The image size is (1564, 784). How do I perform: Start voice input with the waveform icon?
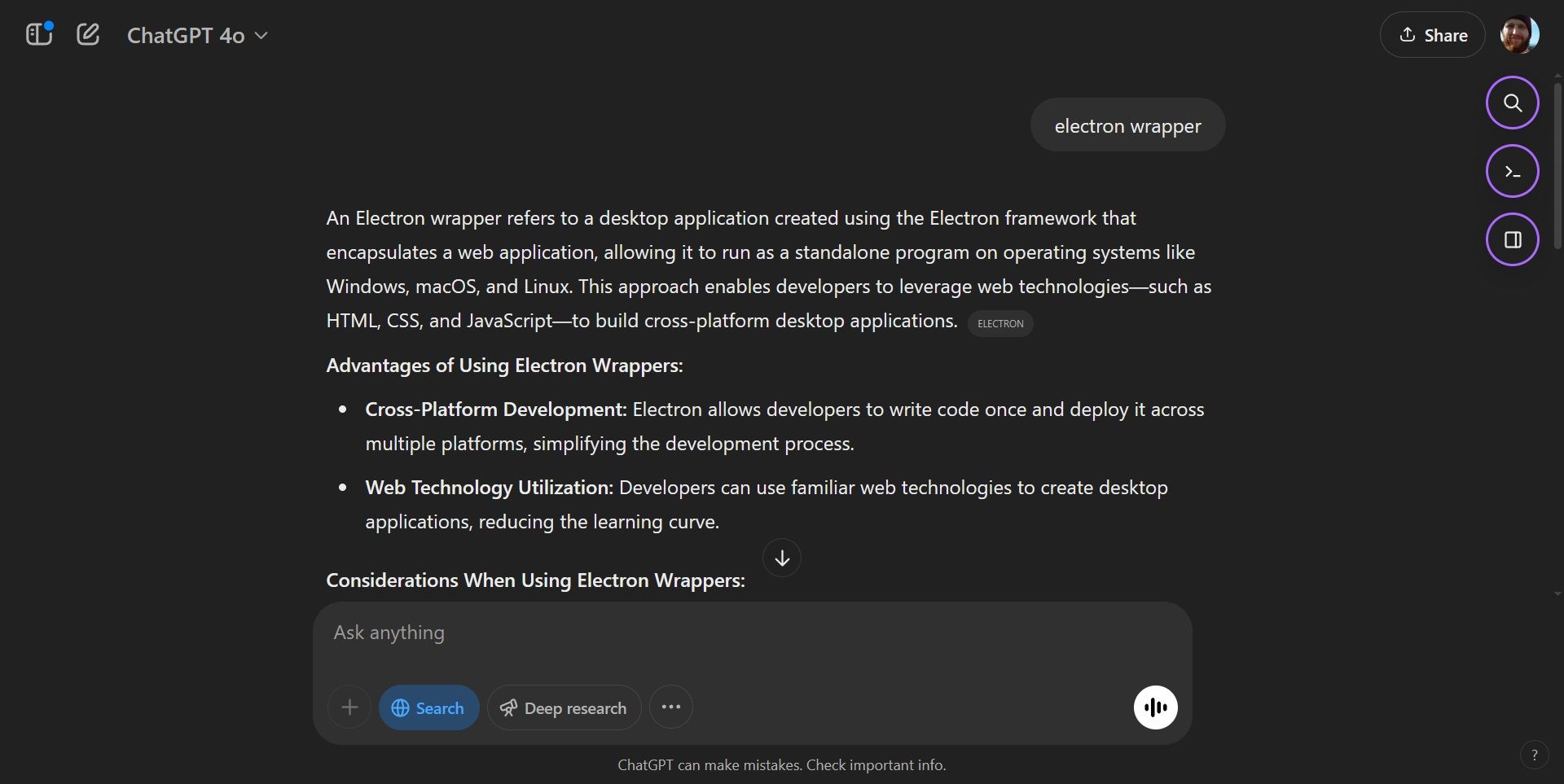coord(1155,707)
